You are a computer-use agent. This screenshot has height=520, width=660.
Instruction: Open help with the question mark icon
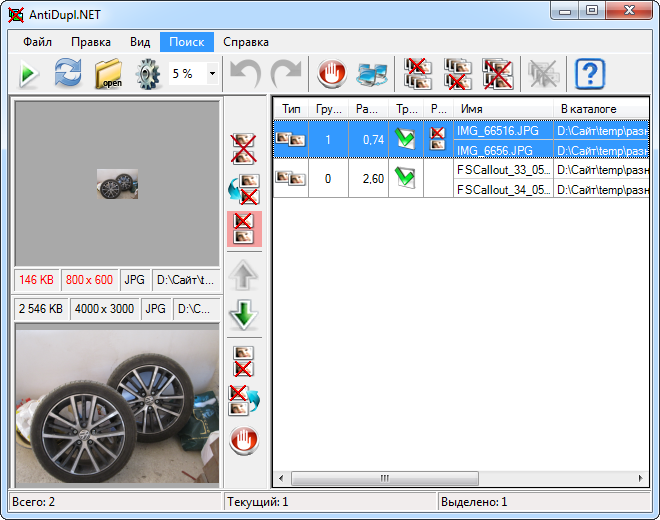pyautogui.click(x=590, y=74)
